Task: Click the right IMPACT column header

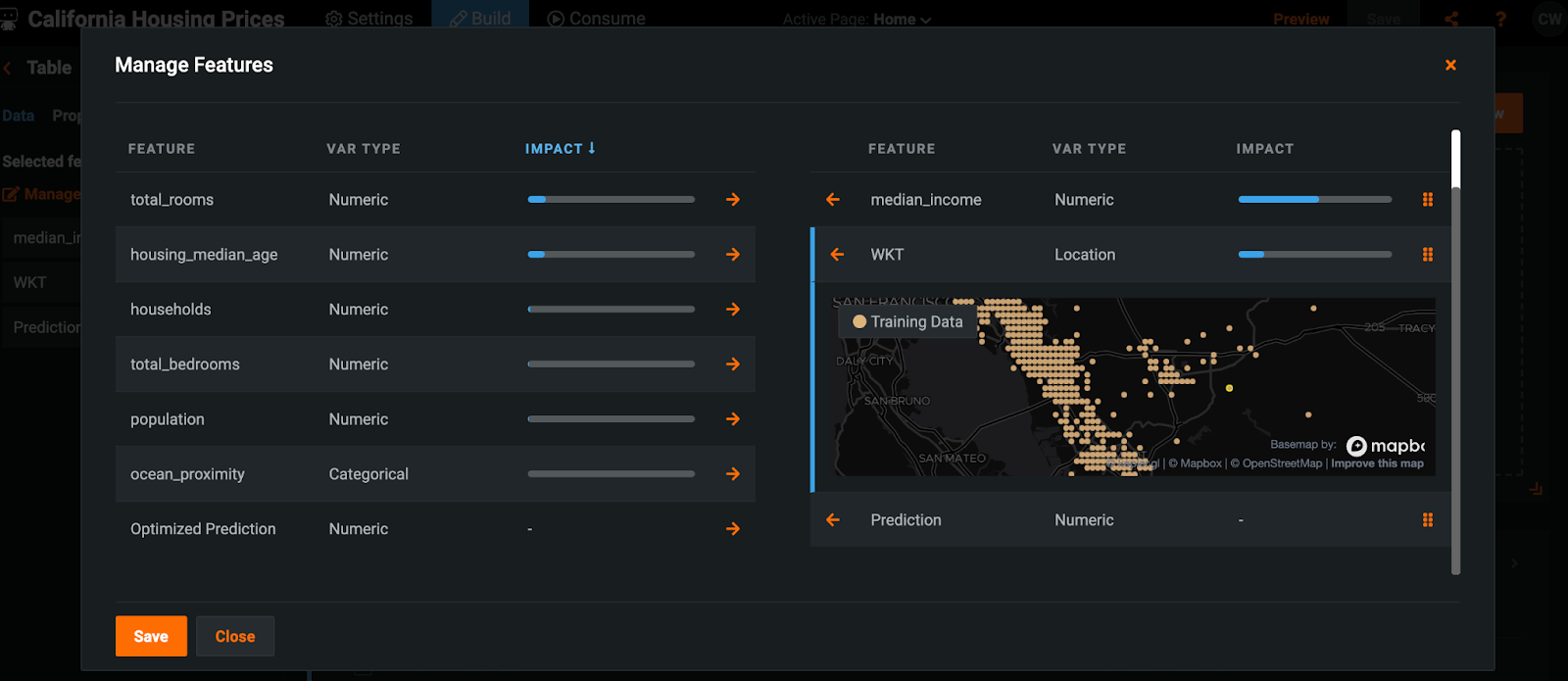Action: (1265, 148)
